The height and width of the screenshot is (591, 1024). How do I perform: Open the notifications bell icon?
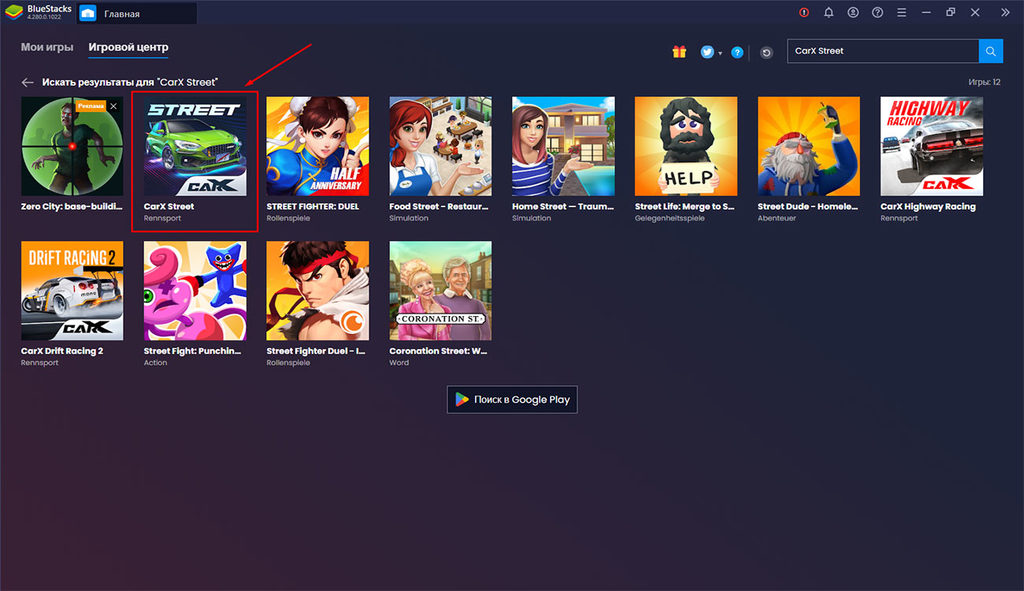pos(828,12)
